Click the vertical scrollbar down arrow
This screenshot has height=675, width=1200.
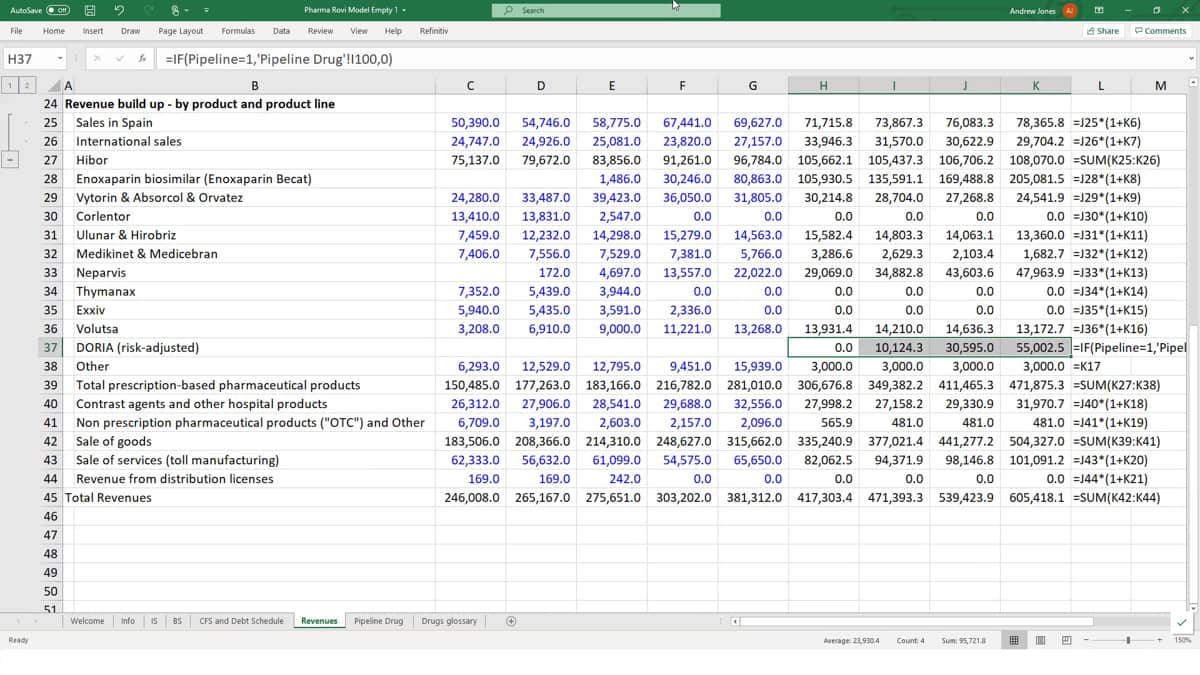coord(1191,607)
